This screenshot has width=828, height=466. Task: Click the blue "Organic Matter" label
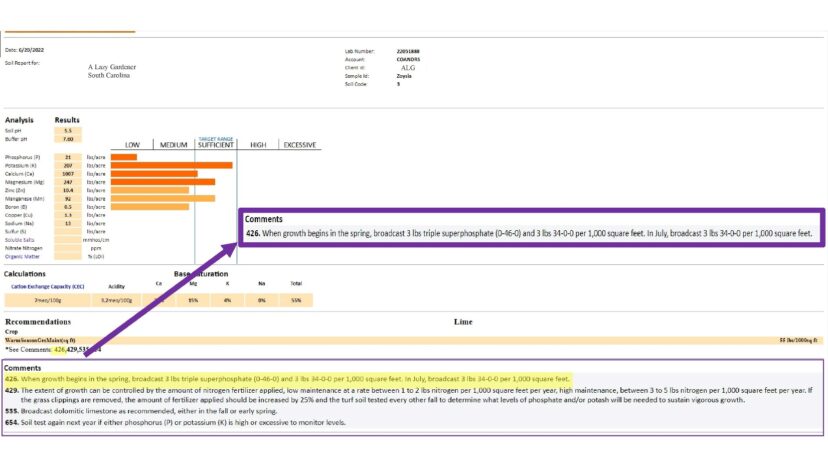[22, 256]
